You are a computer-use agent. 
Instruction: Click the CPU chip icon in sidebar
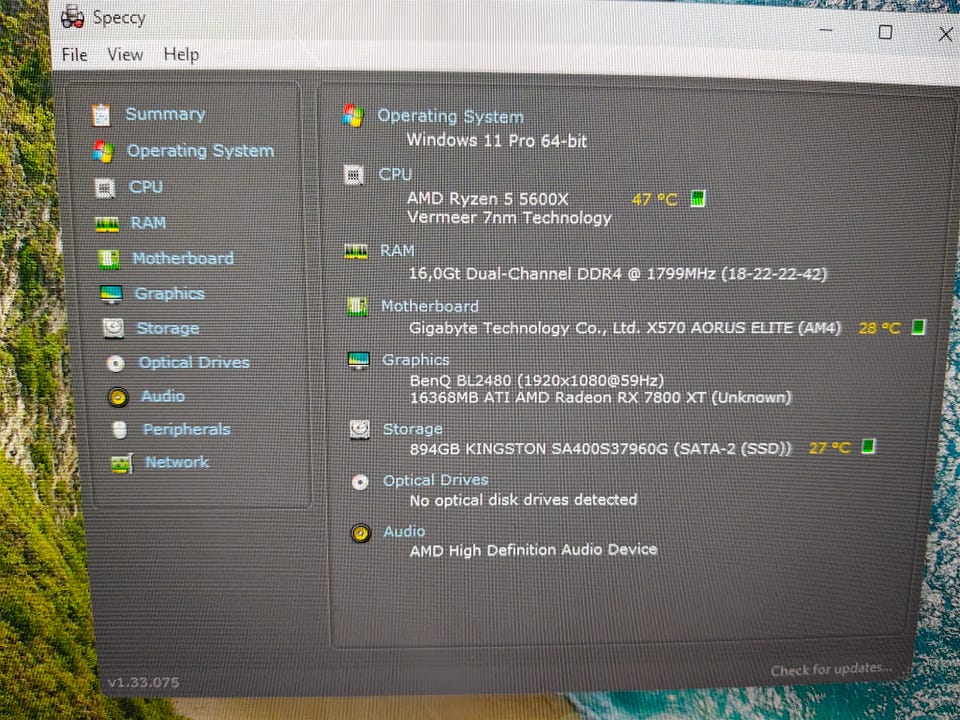(105, 187)
